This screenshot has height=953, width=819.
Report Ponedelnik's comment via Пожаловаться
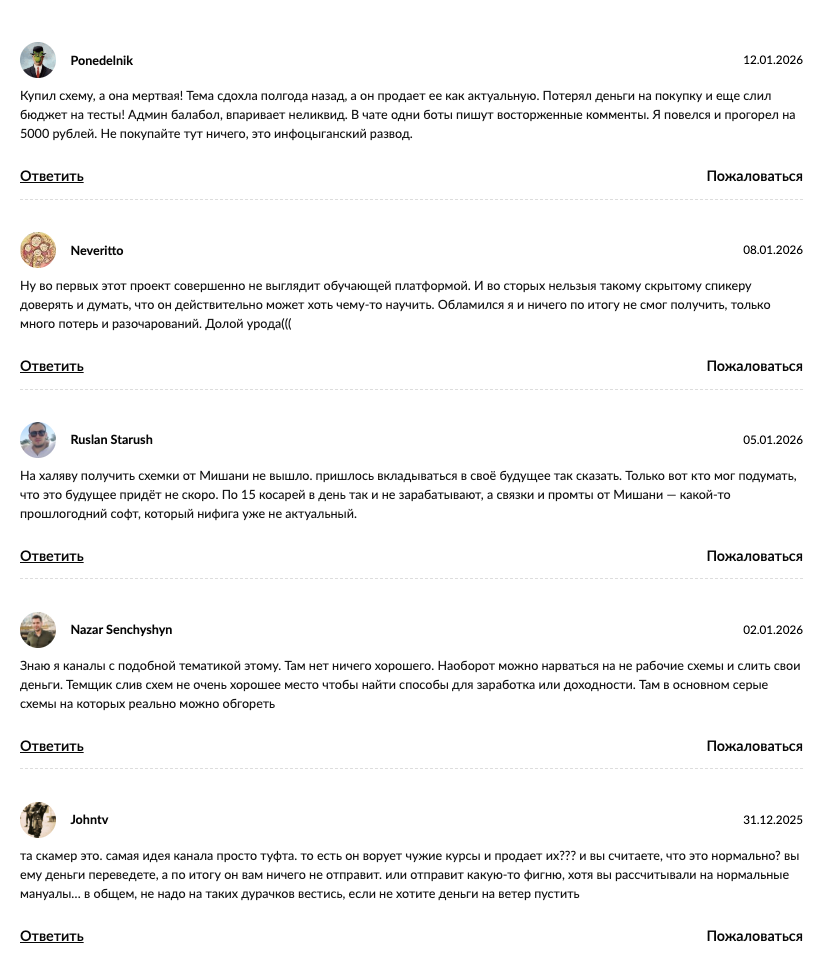pyautogui.click(x=754, y=176)
